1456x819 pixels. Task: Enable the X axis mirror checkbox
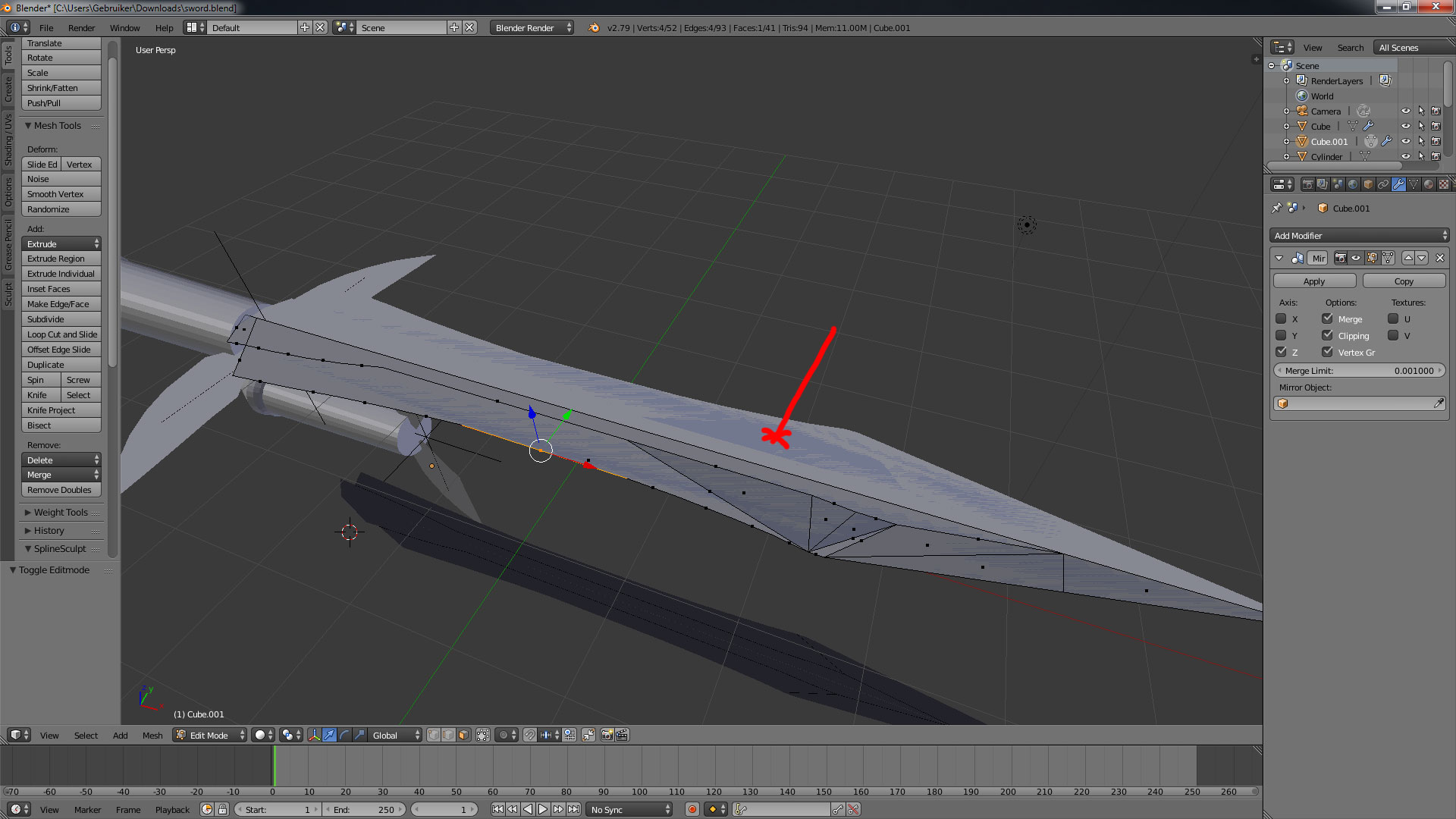pyautogui.click(x=1282, y=318)
